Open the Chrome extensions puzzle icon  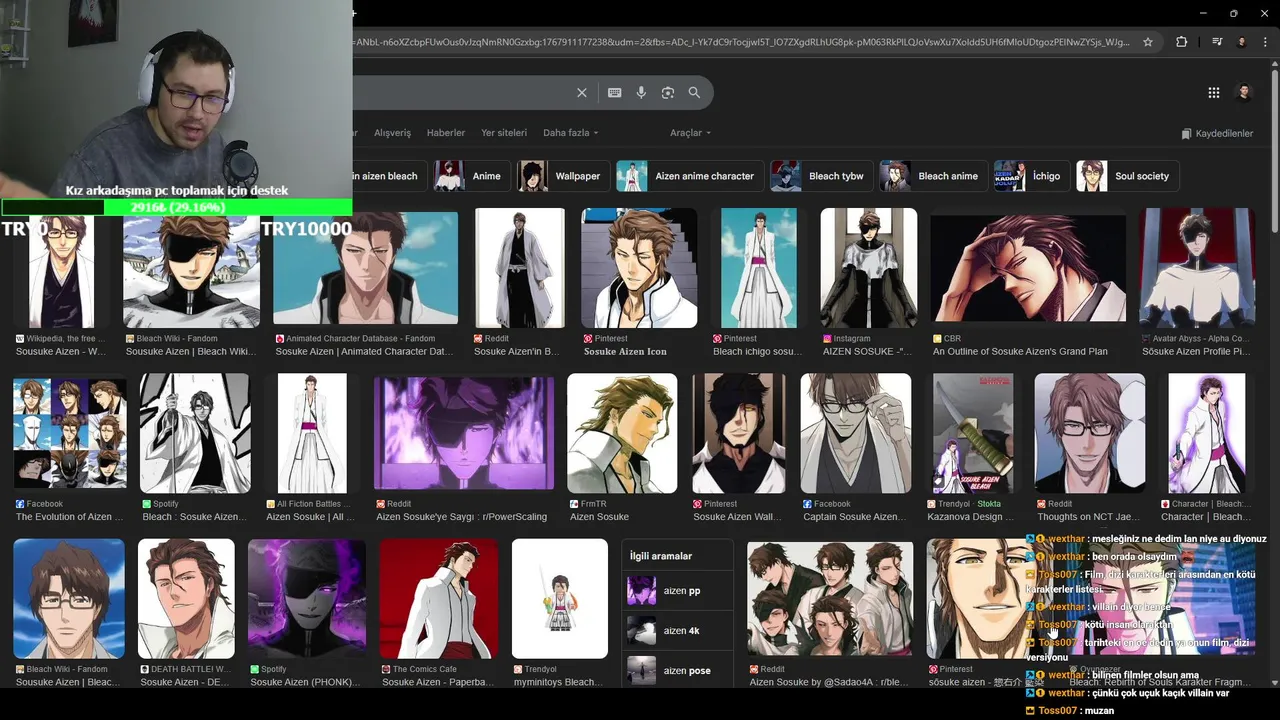1182,42
